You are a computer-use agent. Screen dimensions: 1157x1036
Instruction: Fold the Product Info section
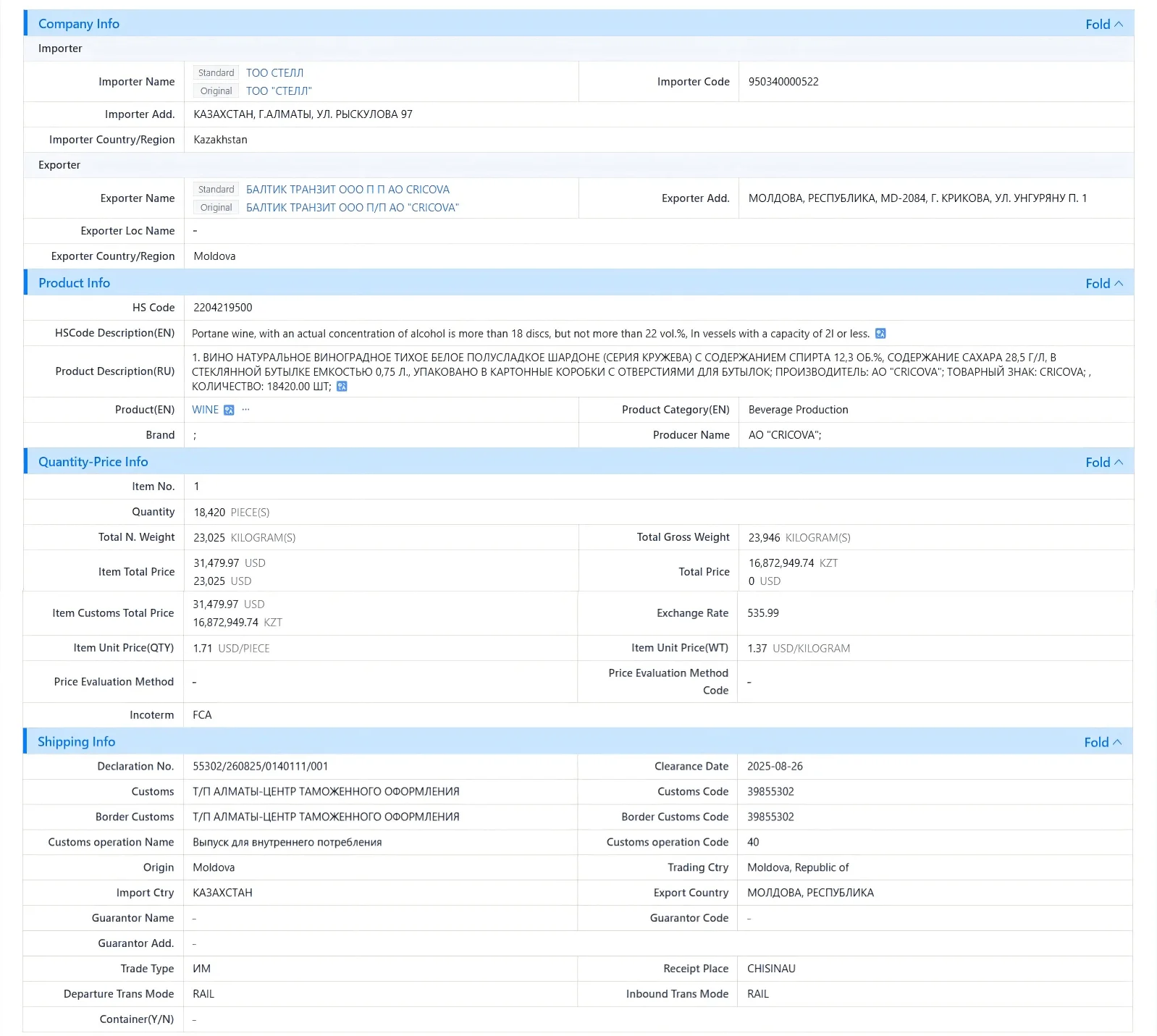[1103, 283]
